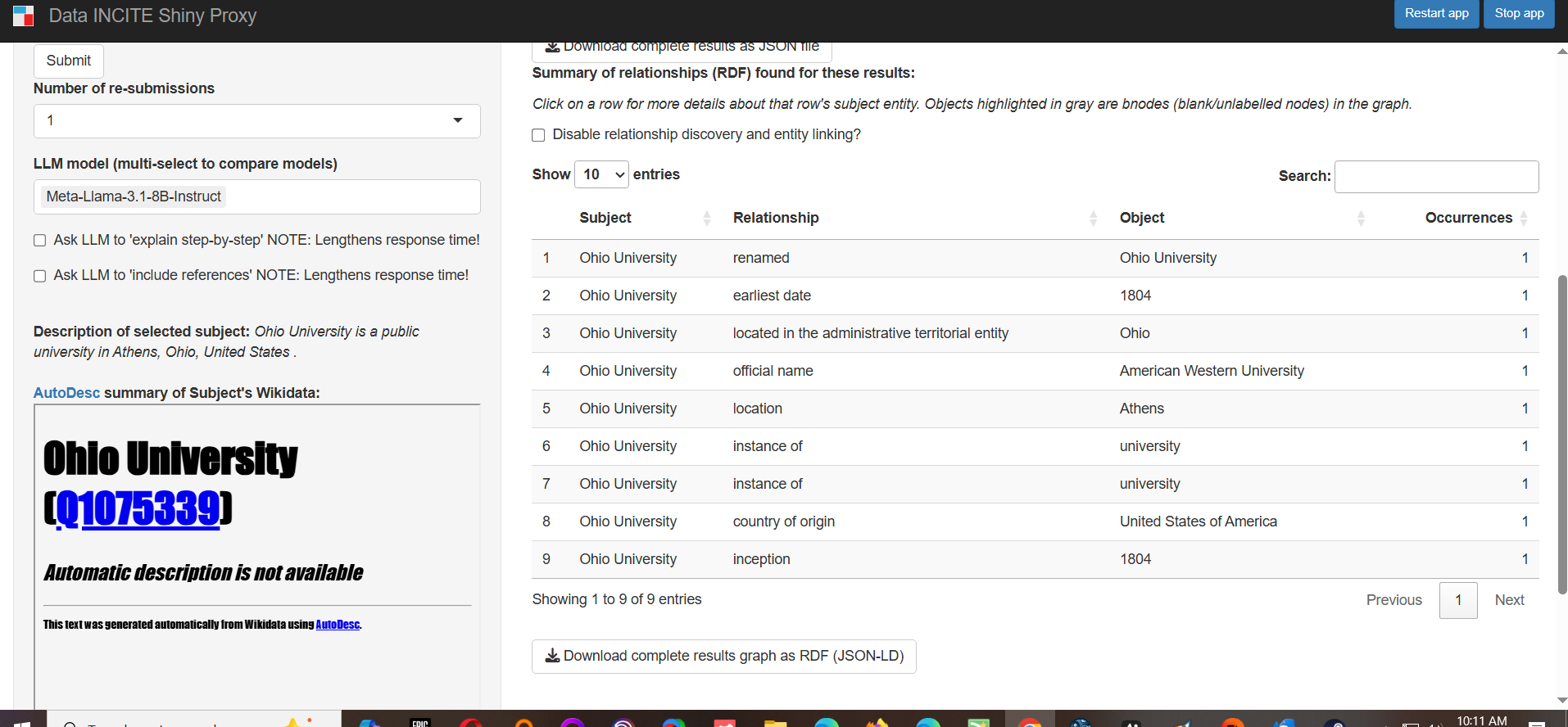Click '1804' object in row 2

tap(1135, 296)
